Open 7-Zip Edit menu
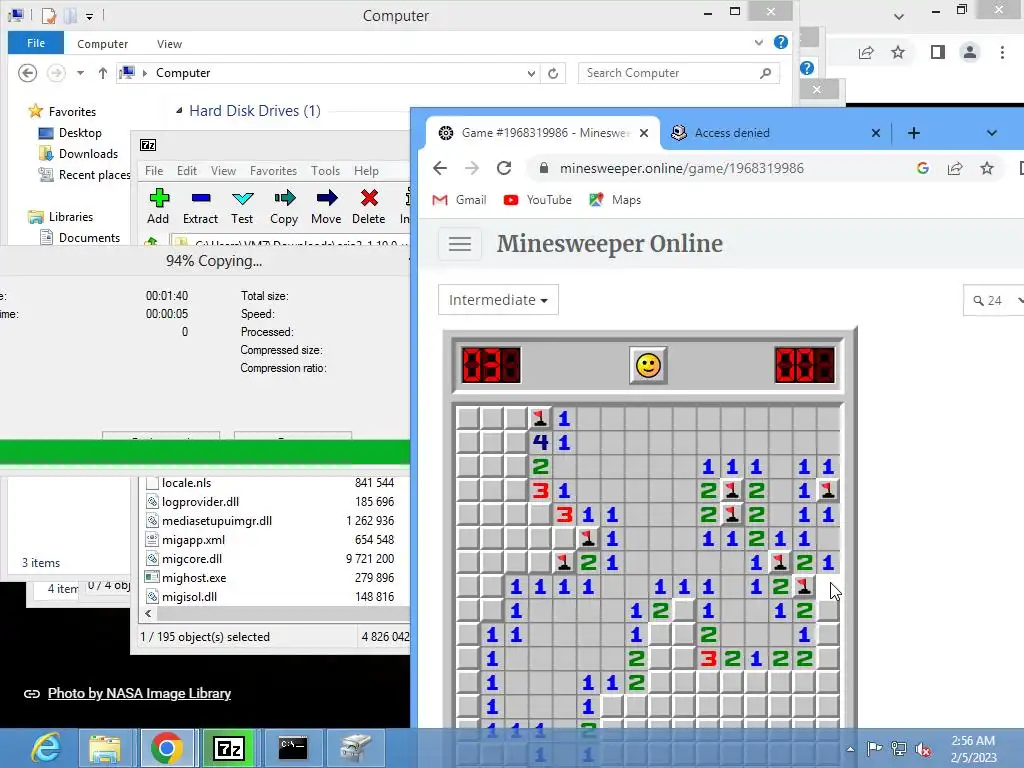 pyautogui.click(x=187, y=170)
